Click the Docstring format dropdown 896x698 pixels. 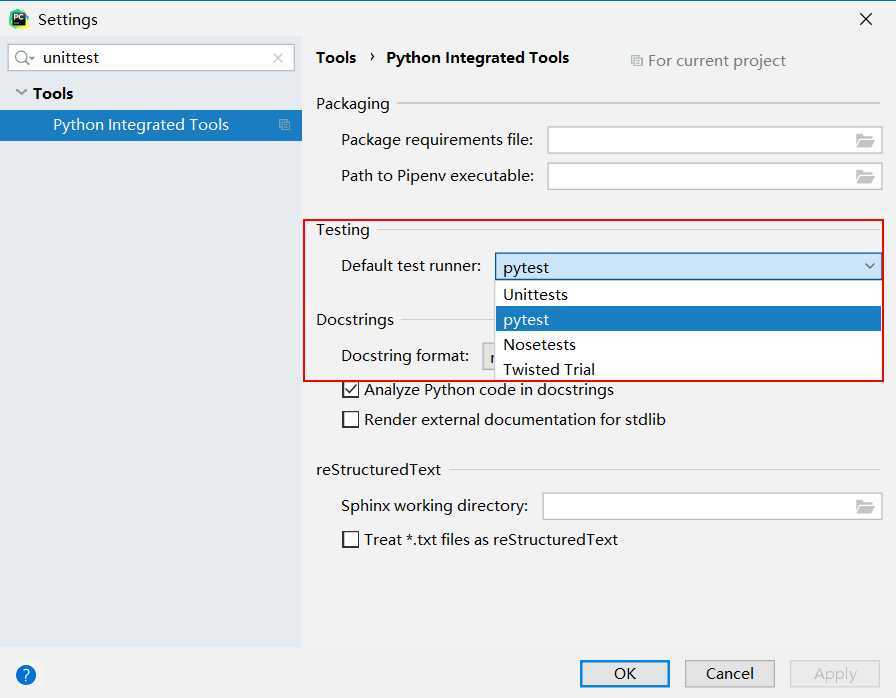[x=489, y=356]
